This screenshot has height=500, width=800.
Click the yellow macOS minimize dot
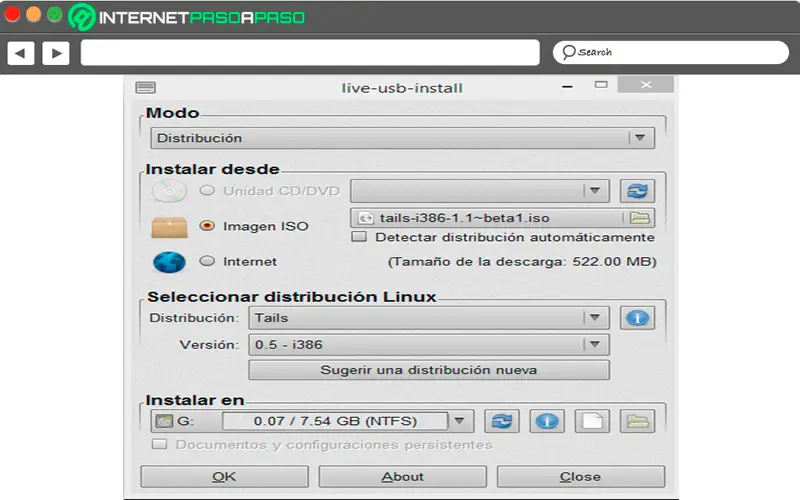tap(33, 14)
